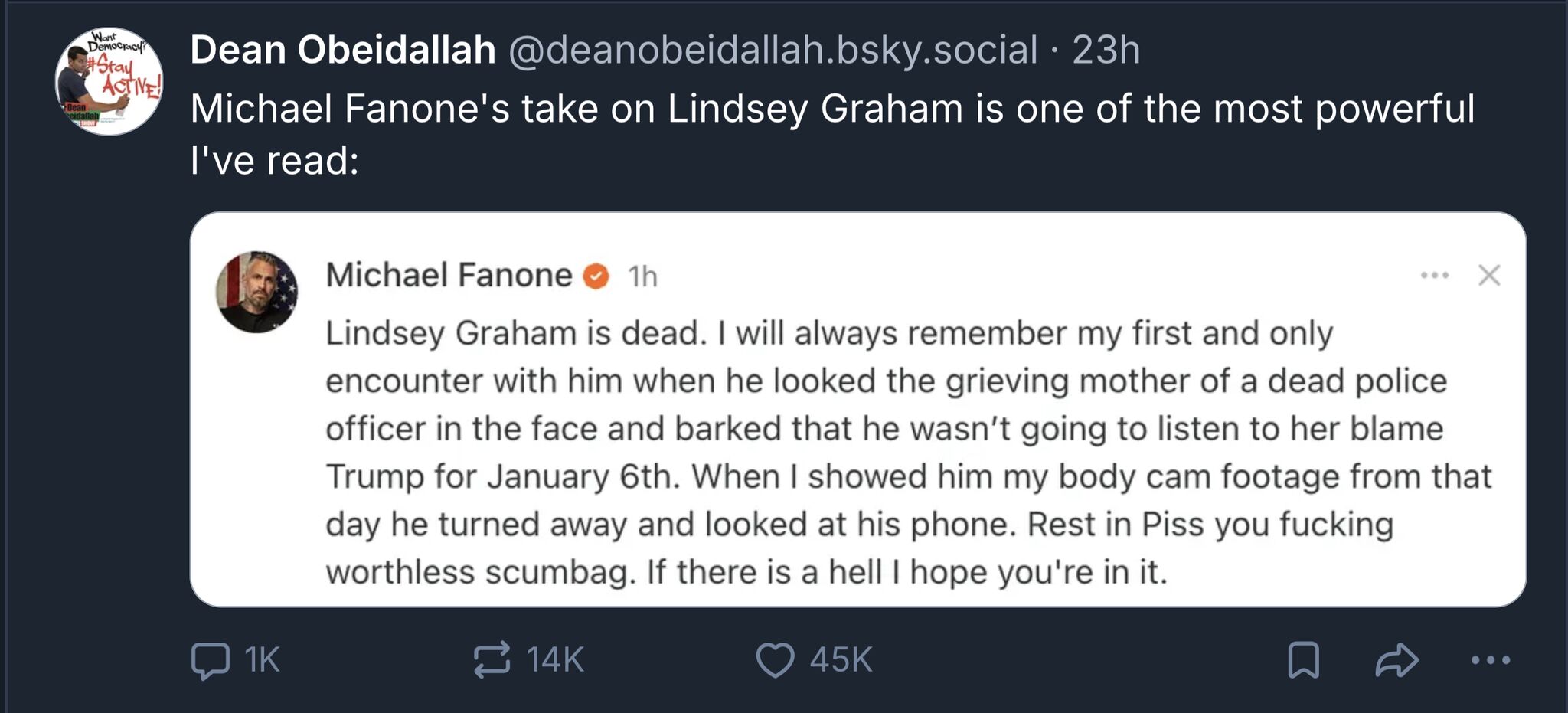The height and width of the screenshot is (713, 1568).
Task: Click the 1h timestamp beside Fanone
Action: pyautogui.click(x=642, y=276)
